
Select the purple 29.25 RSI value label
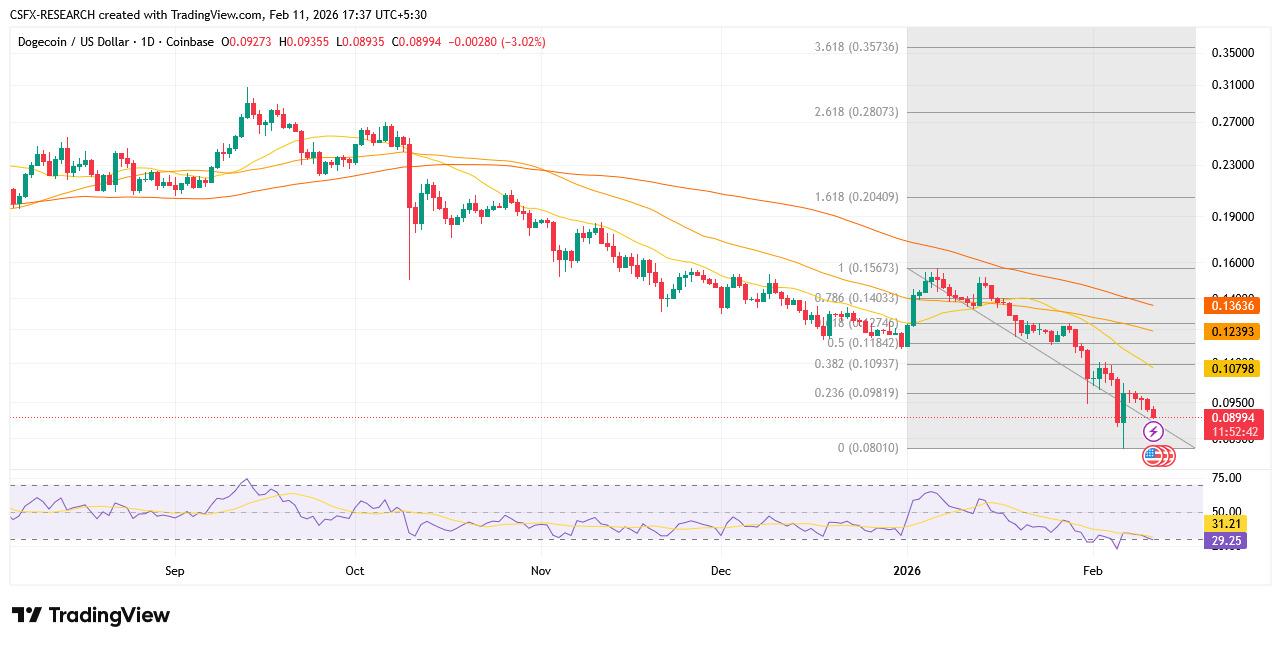pyautogui.click(x=1226, y=540)
